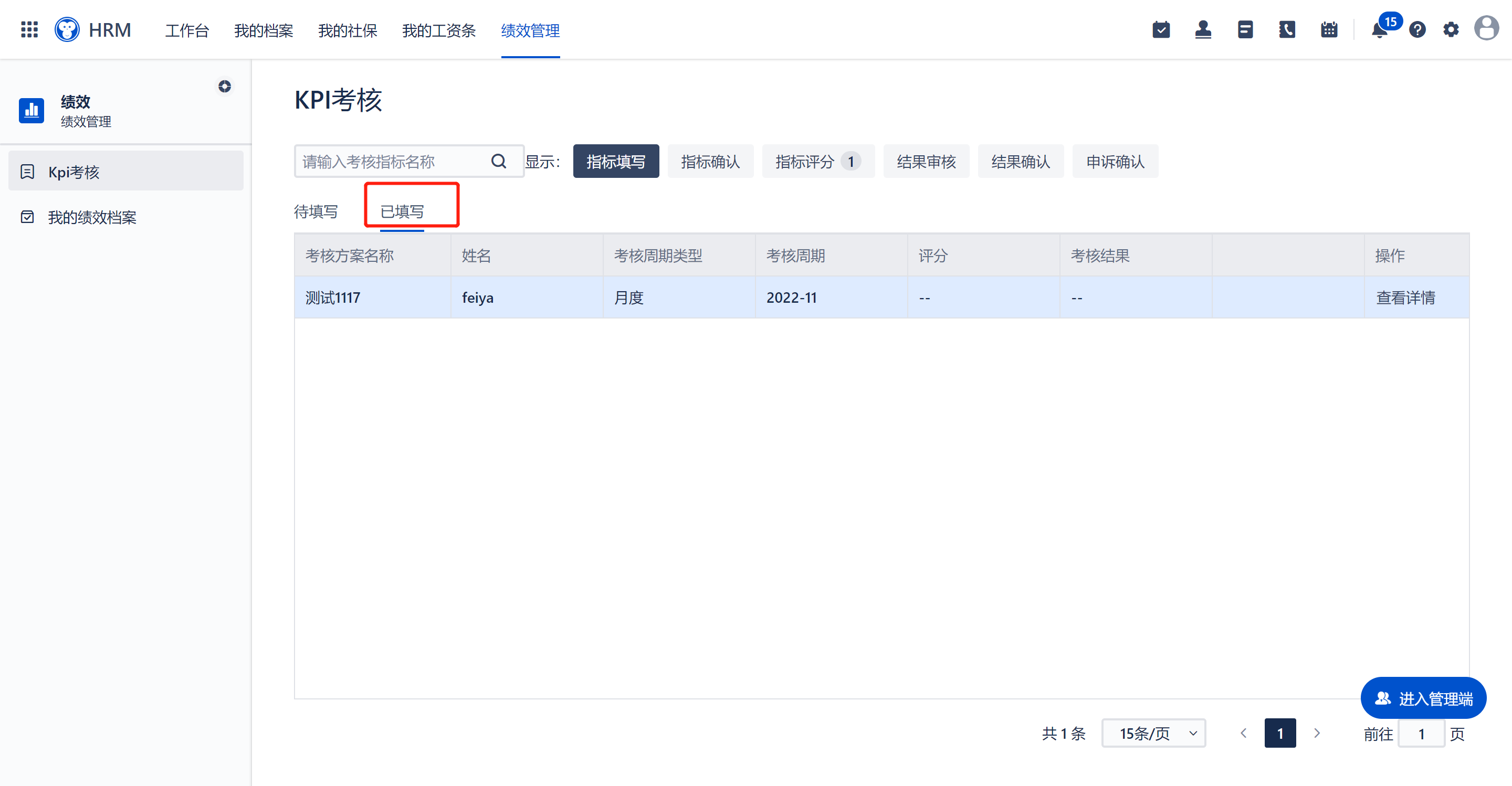Go to previous page arrow
Image resolution: width=1512 pixels, height=786 pixels.
coord(1243,733)
